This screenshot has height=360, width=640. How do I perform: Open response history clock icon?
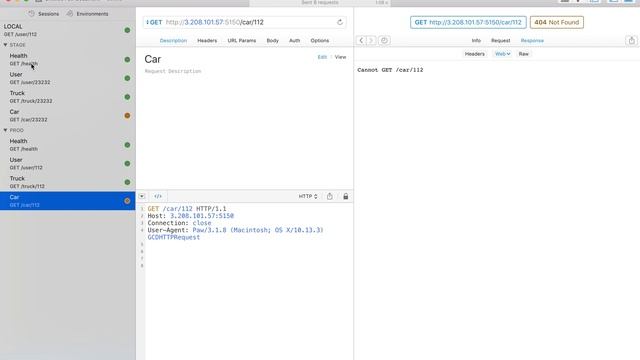(x=384, y=40)
